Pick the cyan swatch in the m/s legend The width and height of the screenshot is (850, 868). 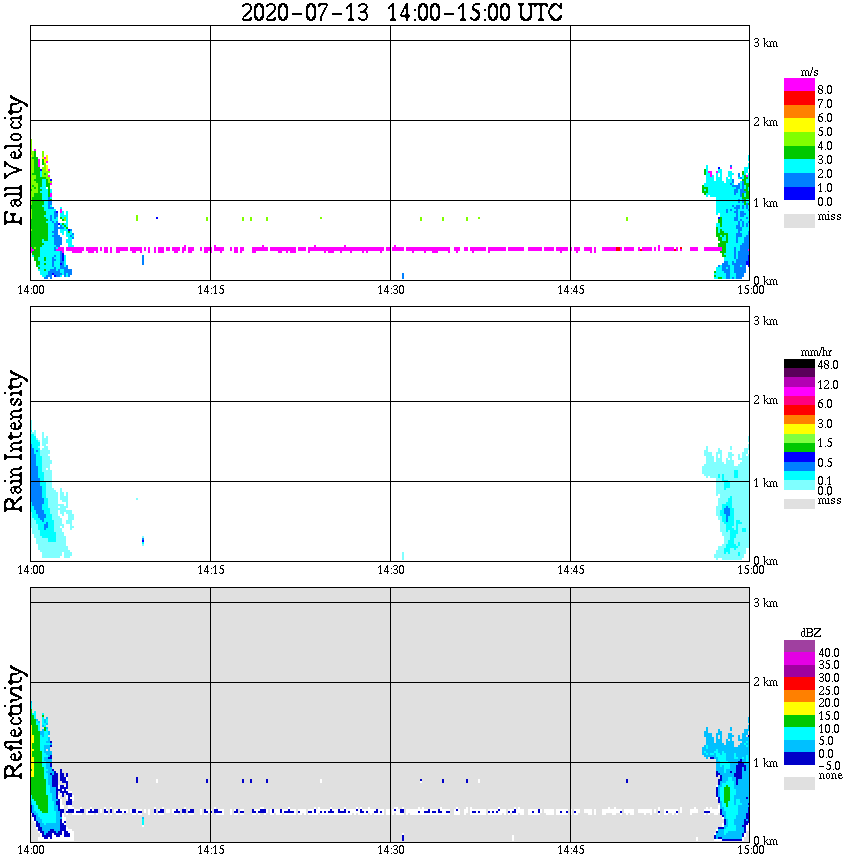click(799, 166)
